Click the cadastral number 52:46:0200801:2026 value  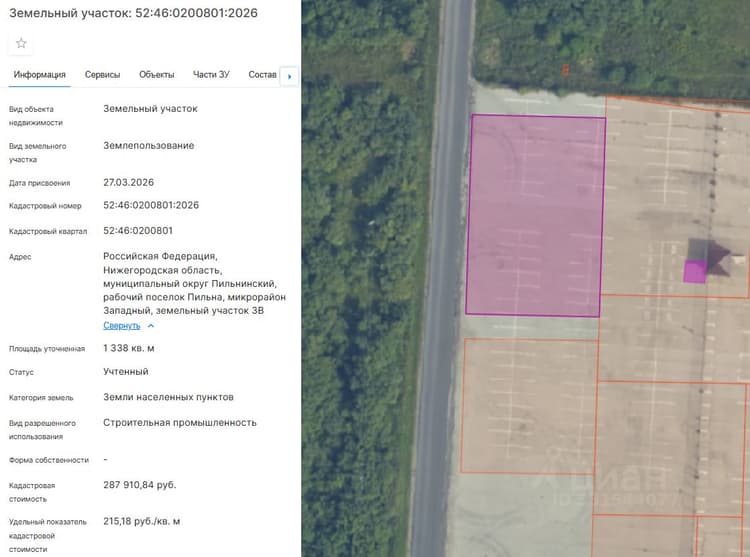pyautogui.click(x=151, y=205)
